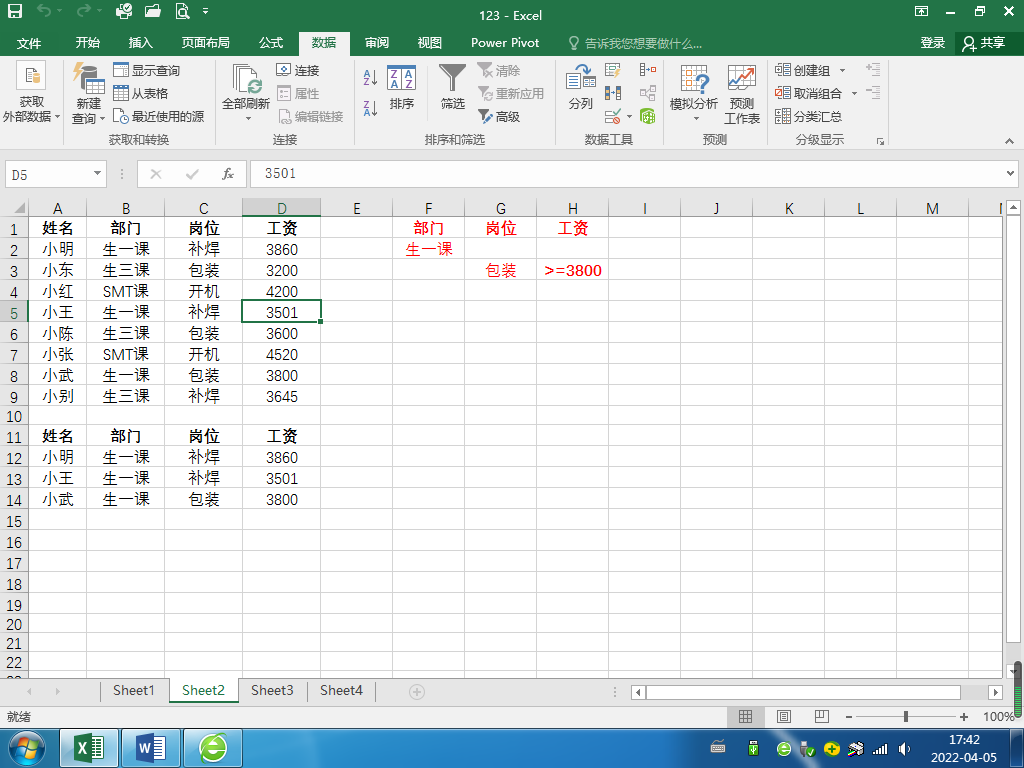The image size is (1024, 768).
Task: Sort ascending with the A-to-Z icon
Action: [x=370, y=78]
